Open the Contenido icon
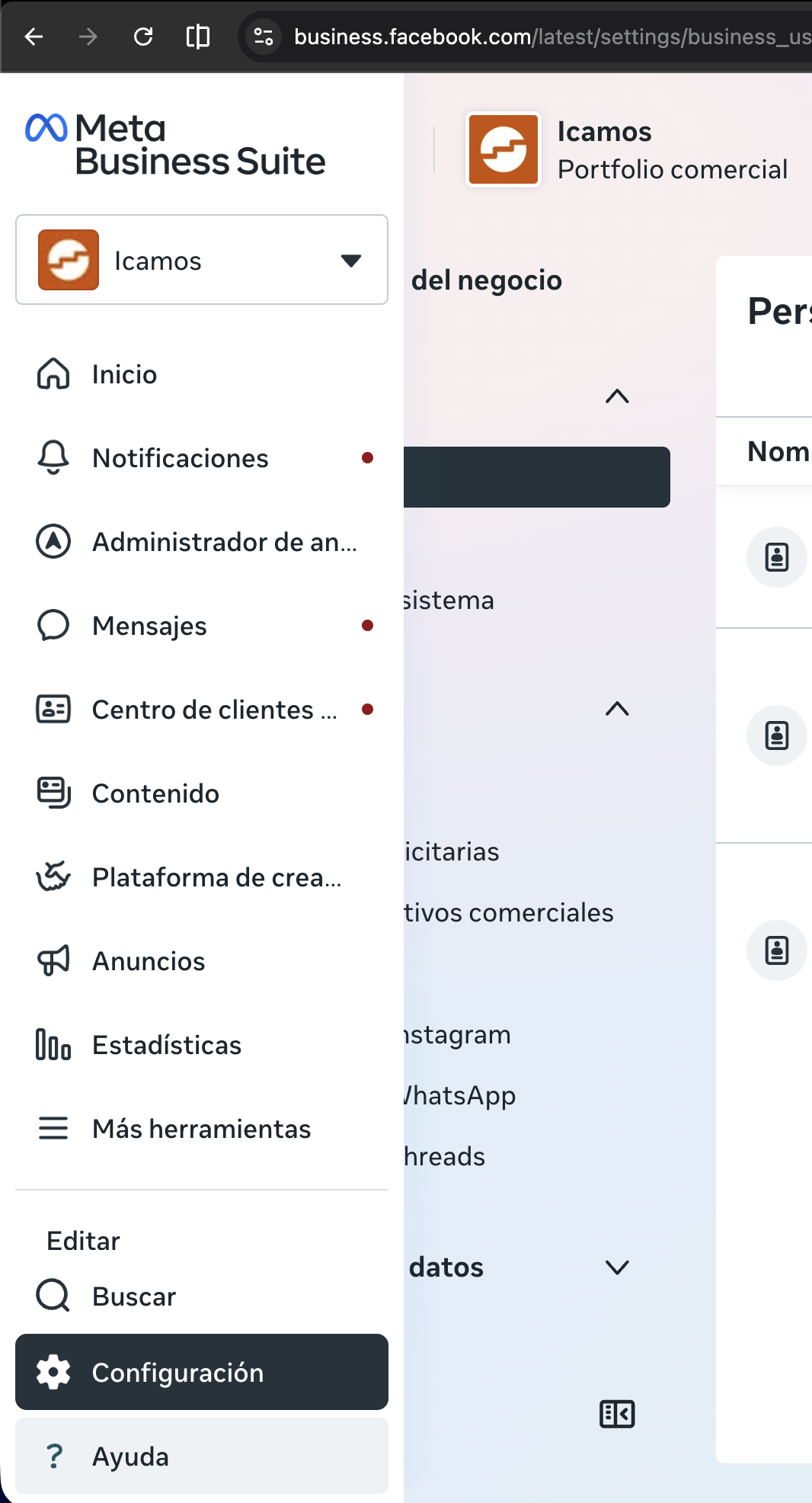 pos(53,793)
